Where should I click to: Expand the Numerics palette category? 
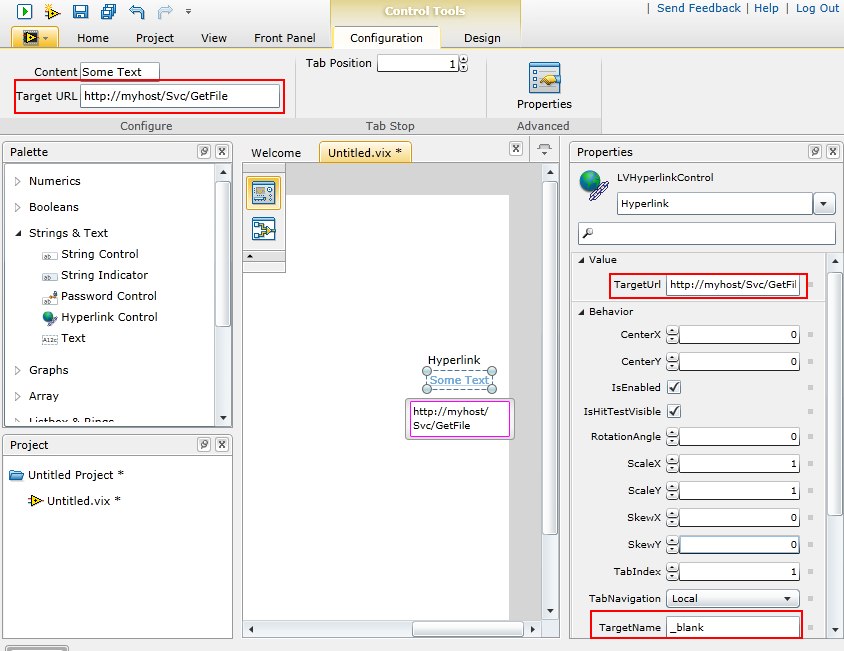[17, 181]
